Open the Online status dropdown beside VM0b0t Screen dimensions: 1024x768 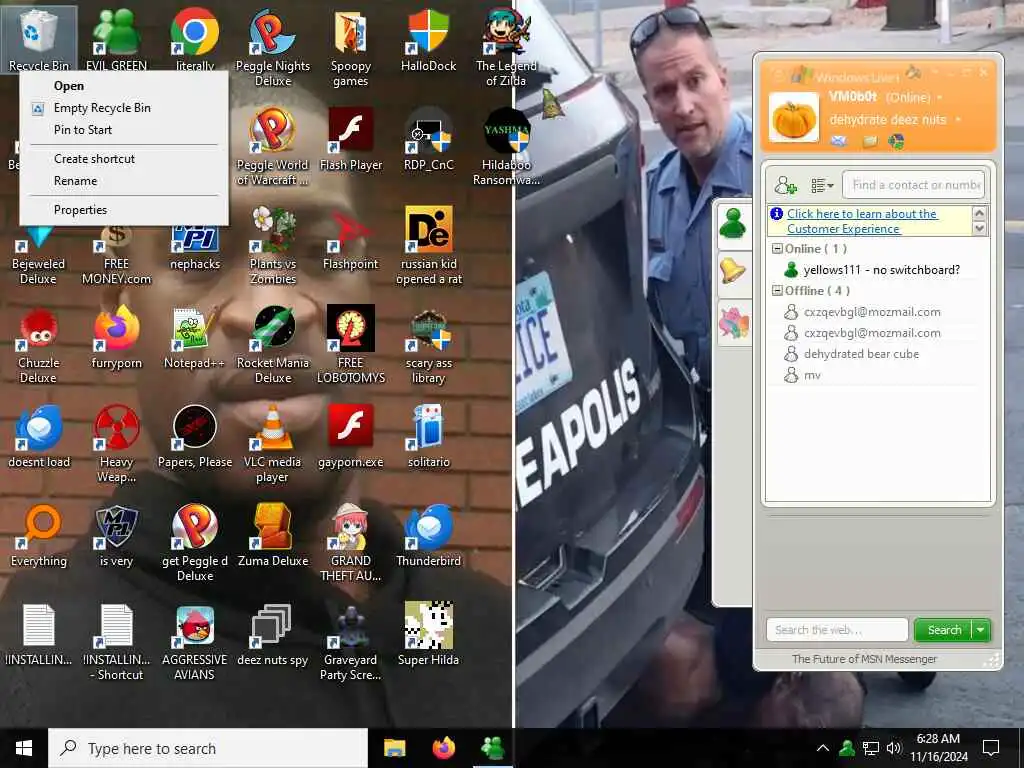pos(940,97)
